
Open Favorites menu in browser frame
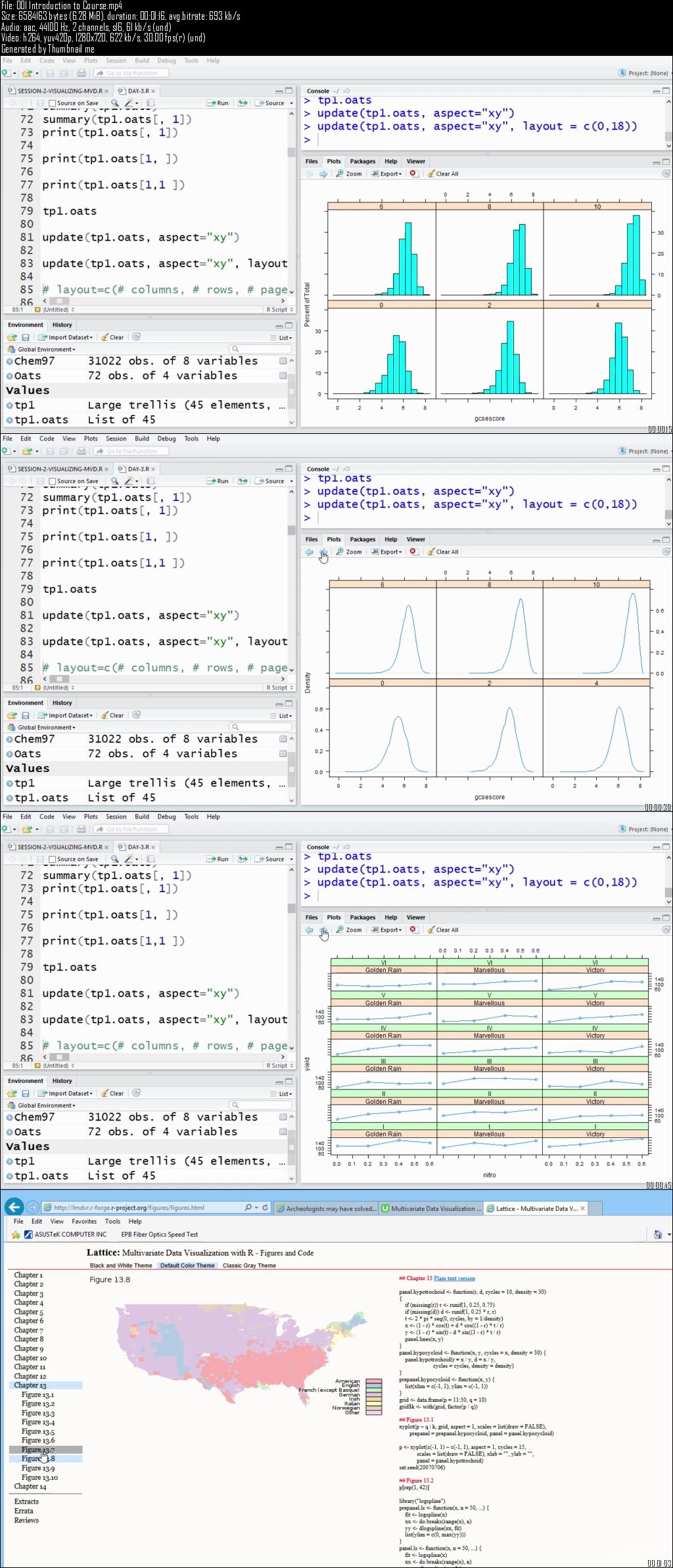point(84,1221)
